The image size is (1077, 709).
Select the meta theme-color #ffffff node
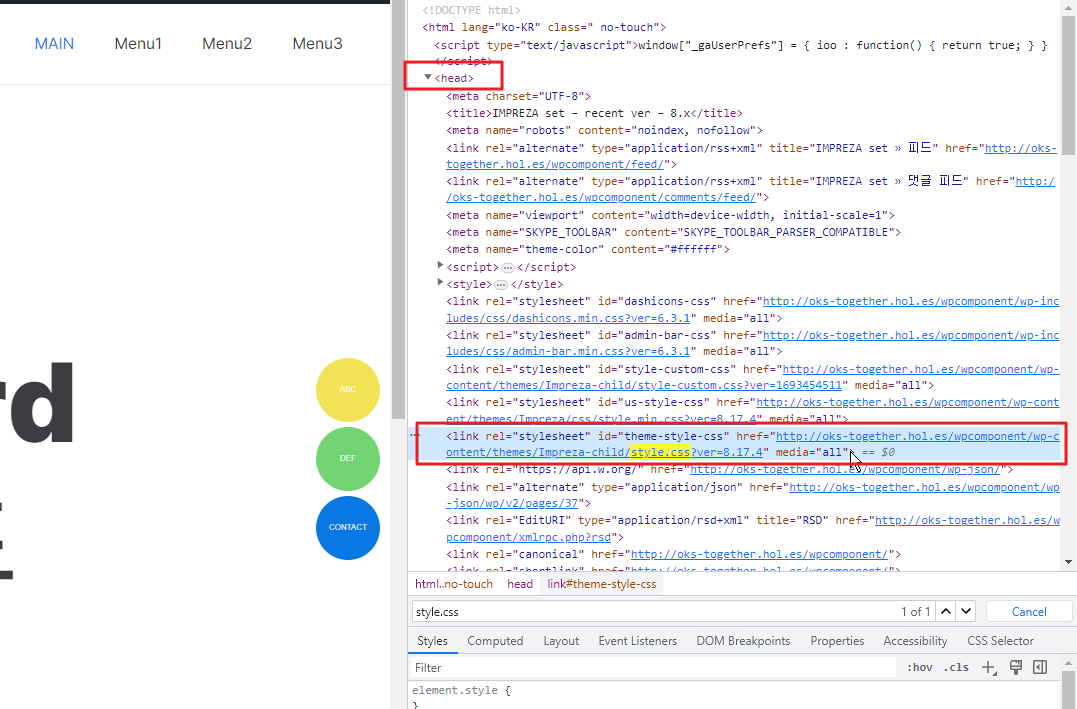[x=588, y=249]
